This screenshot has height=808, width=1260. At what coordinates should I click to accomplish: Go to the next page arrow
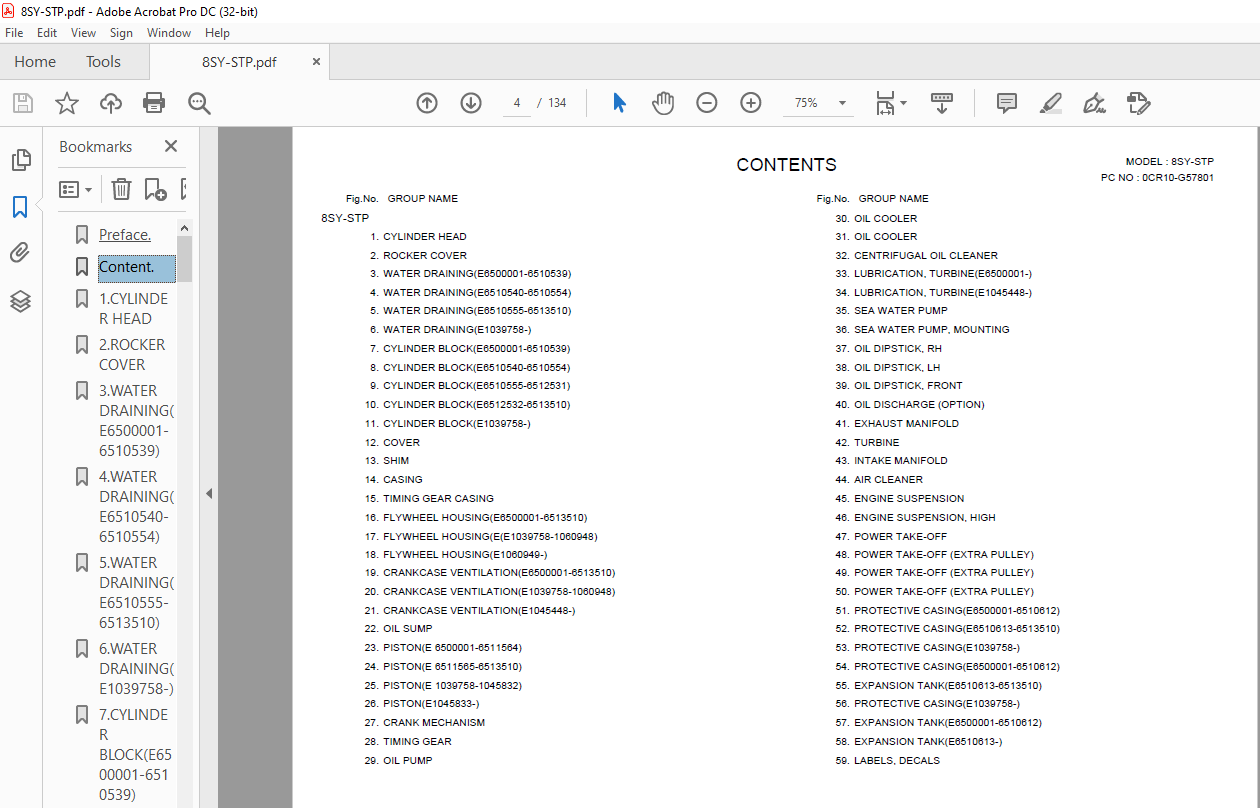point(471,103)
